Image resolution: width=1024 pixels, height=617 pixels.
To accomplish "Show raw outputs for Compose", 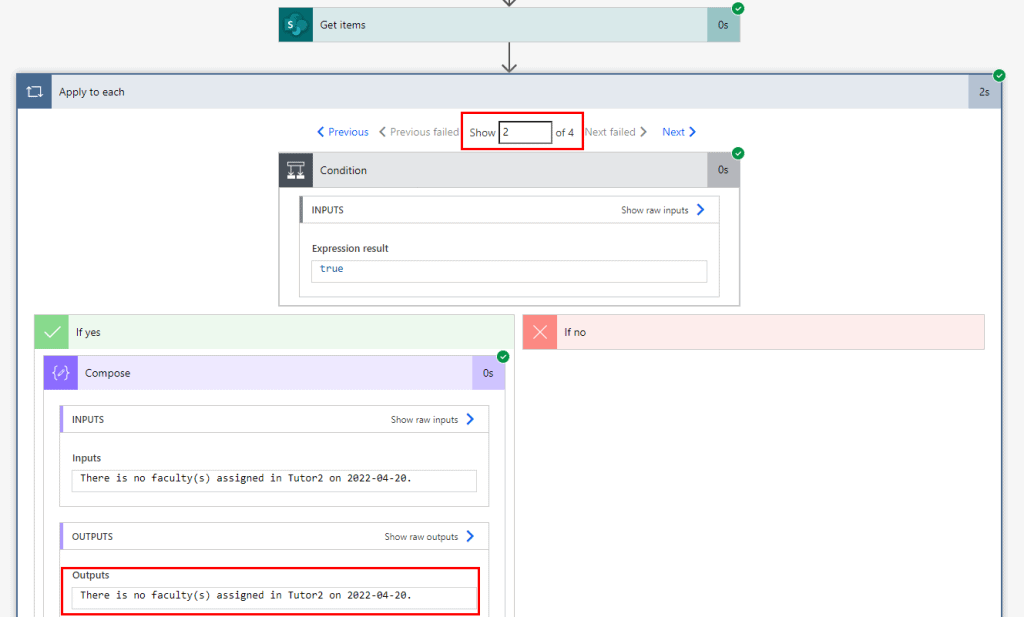I will (x=428, y=537).
